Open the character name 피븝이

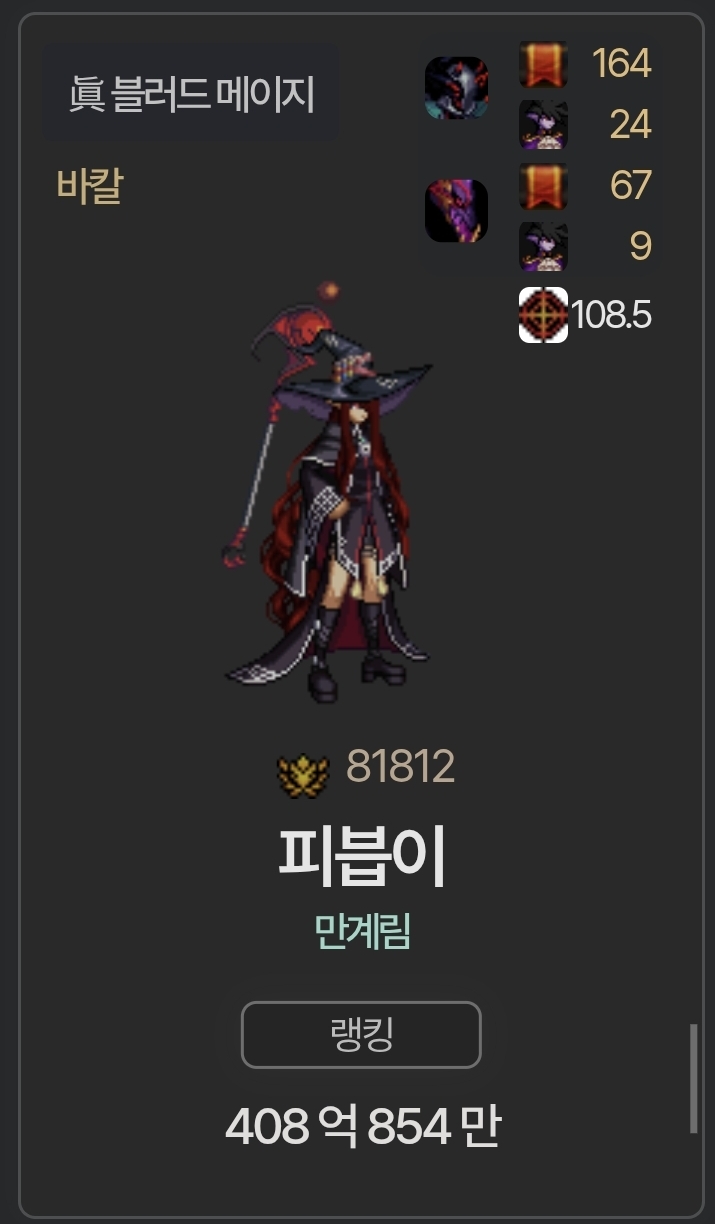(362, 857)
